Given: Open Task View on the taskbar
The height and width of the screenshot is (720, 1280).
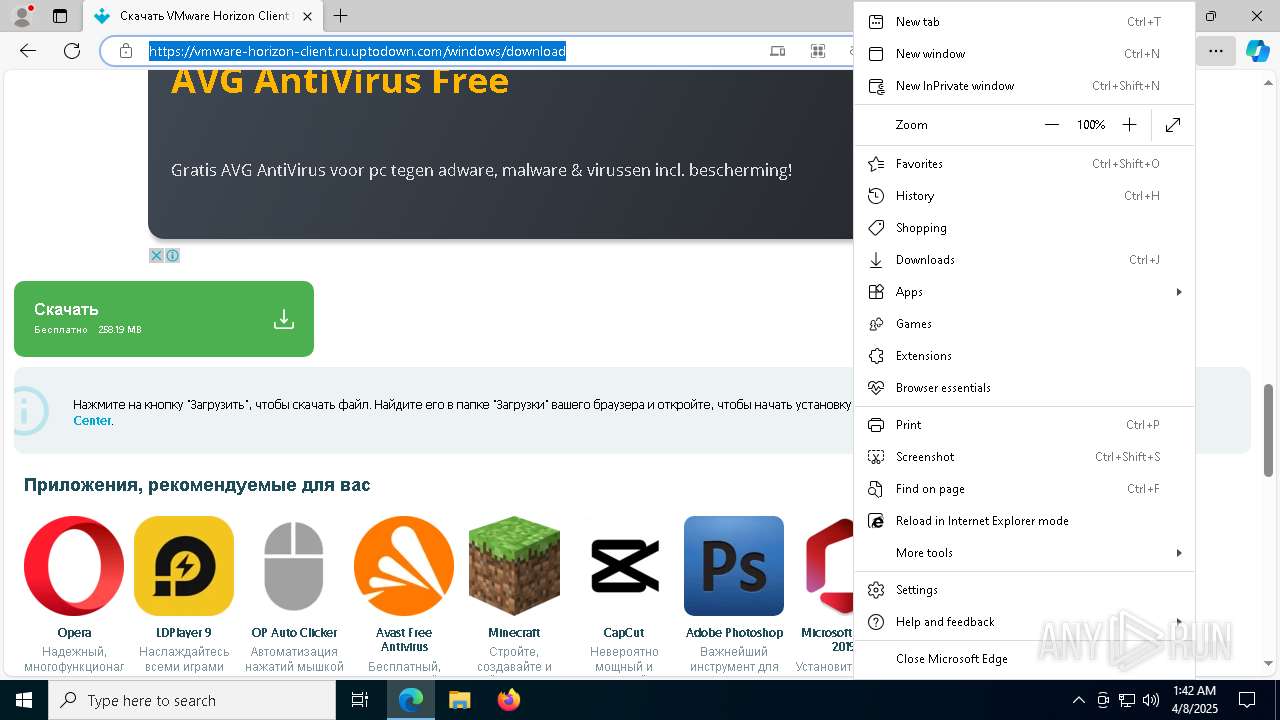Looking at the screenshot, I should 360,700.
